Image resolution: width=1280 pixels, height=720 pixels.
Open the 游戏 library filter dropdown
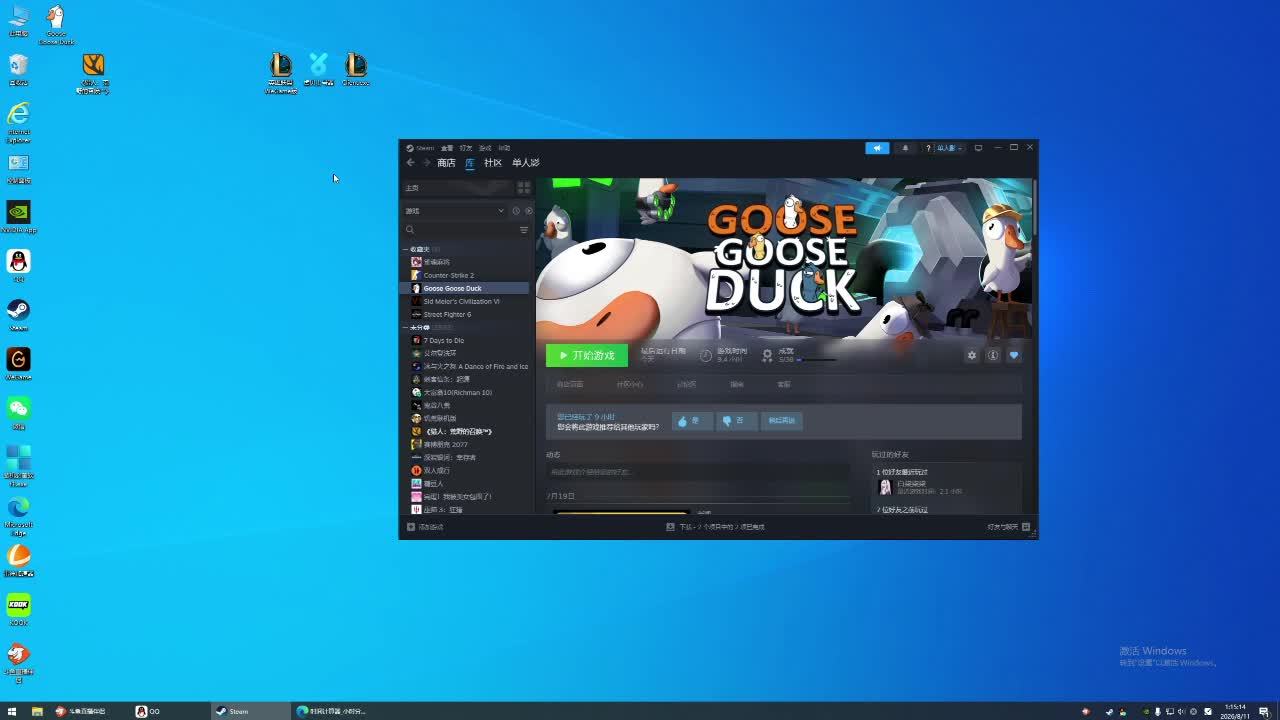point(455,211)
